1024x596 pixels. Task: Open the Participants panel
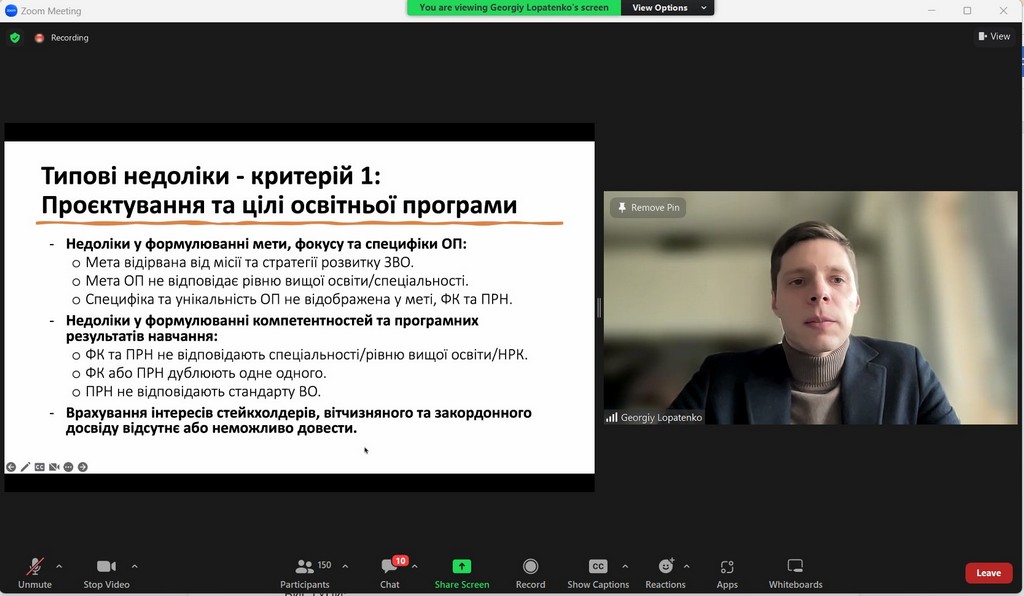click(x=305, y=567)
